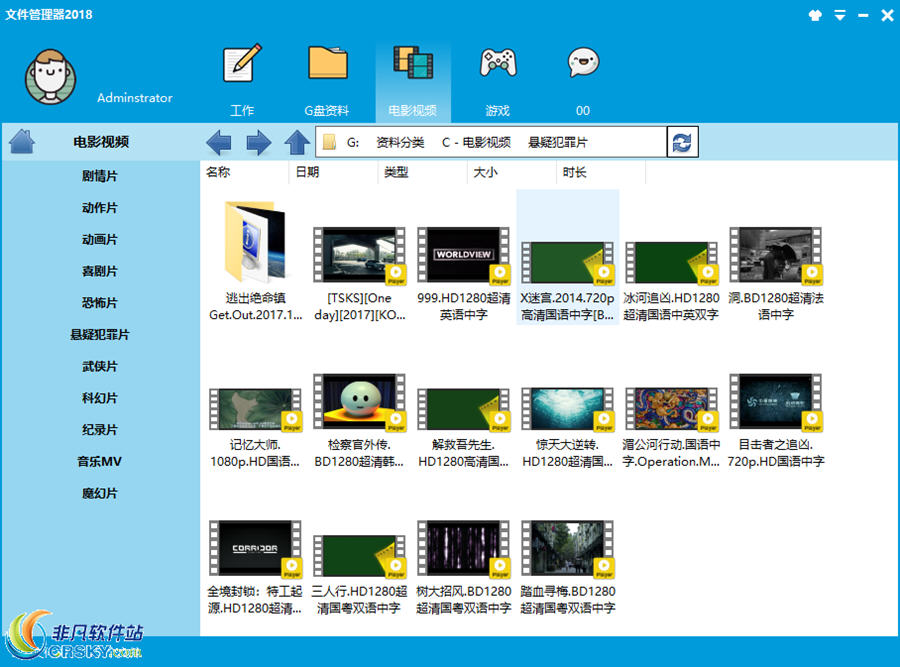900x667 pixels.
Task: Select 武侠片 in the sidebar
Action: click(x=100, y=366)
